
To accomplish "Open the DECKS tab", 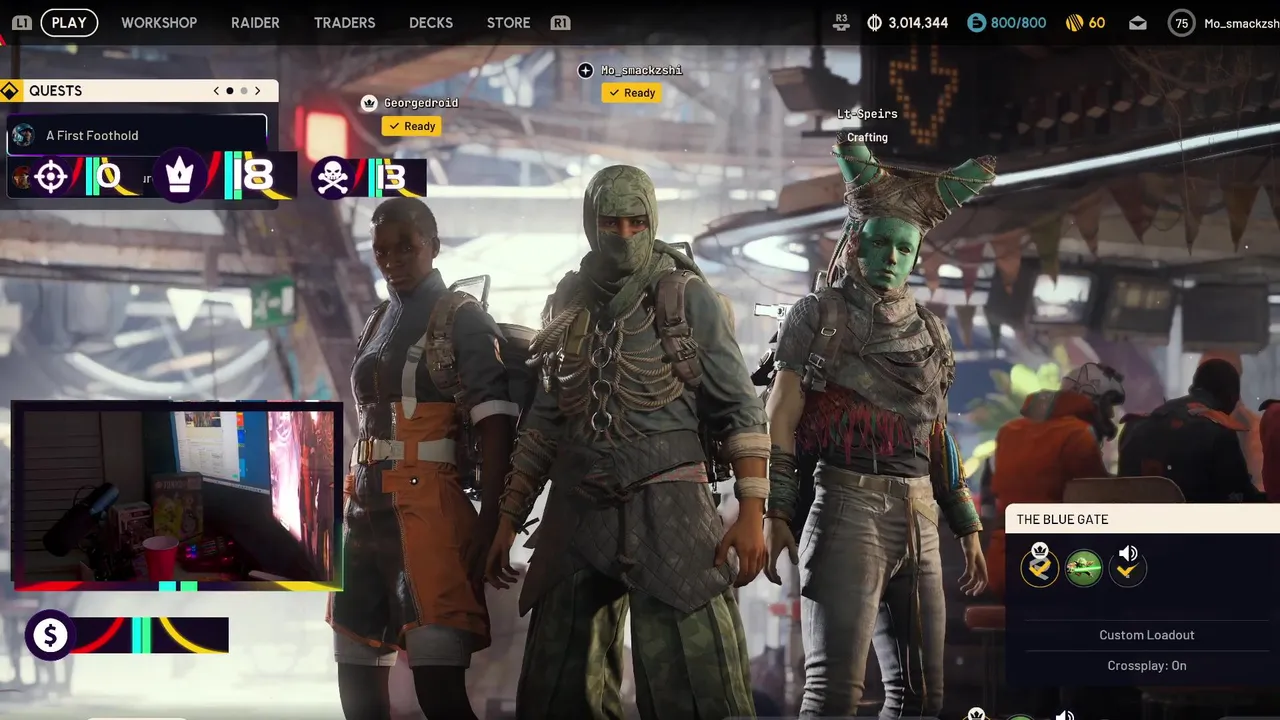I will coord(431,22).
